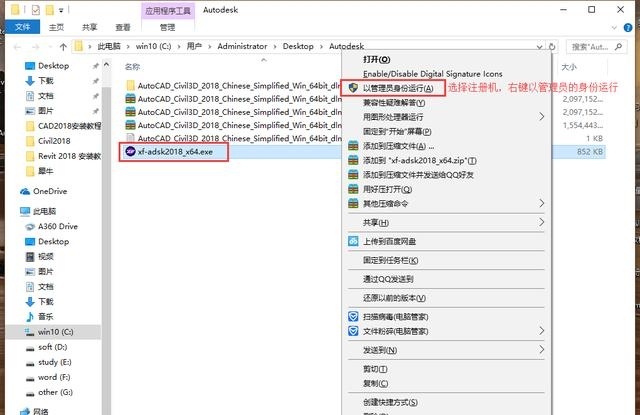Viewport: 640px width, 415px height.
Task: Click chevron after Administrator in breadcrumb
Action: pyautogui.click(x=275, y=47)
